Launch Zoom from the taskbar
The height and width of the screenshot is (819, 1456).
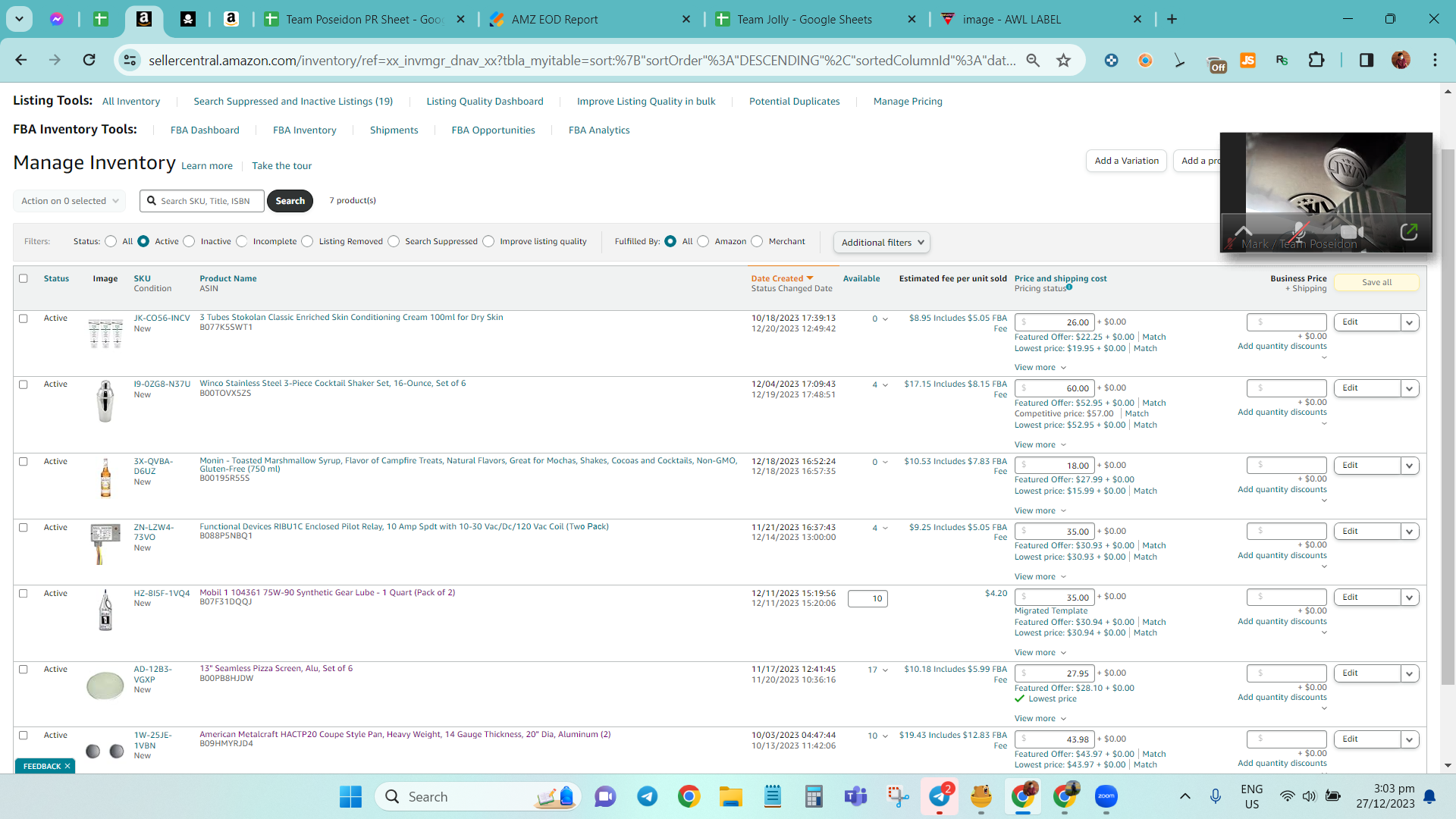pos(1106,796)
